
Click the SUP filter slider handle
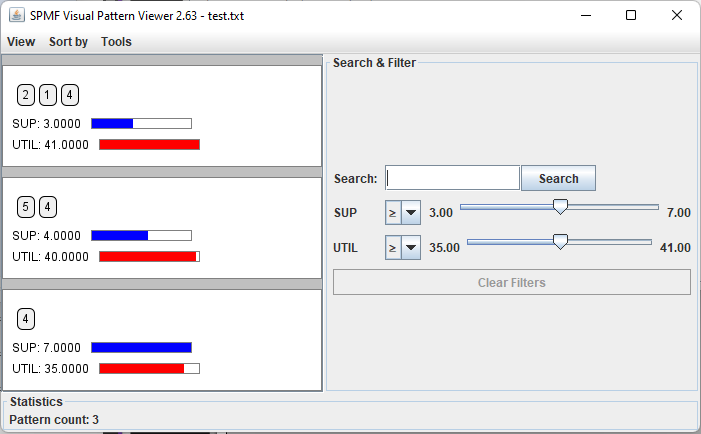point(560,207)
